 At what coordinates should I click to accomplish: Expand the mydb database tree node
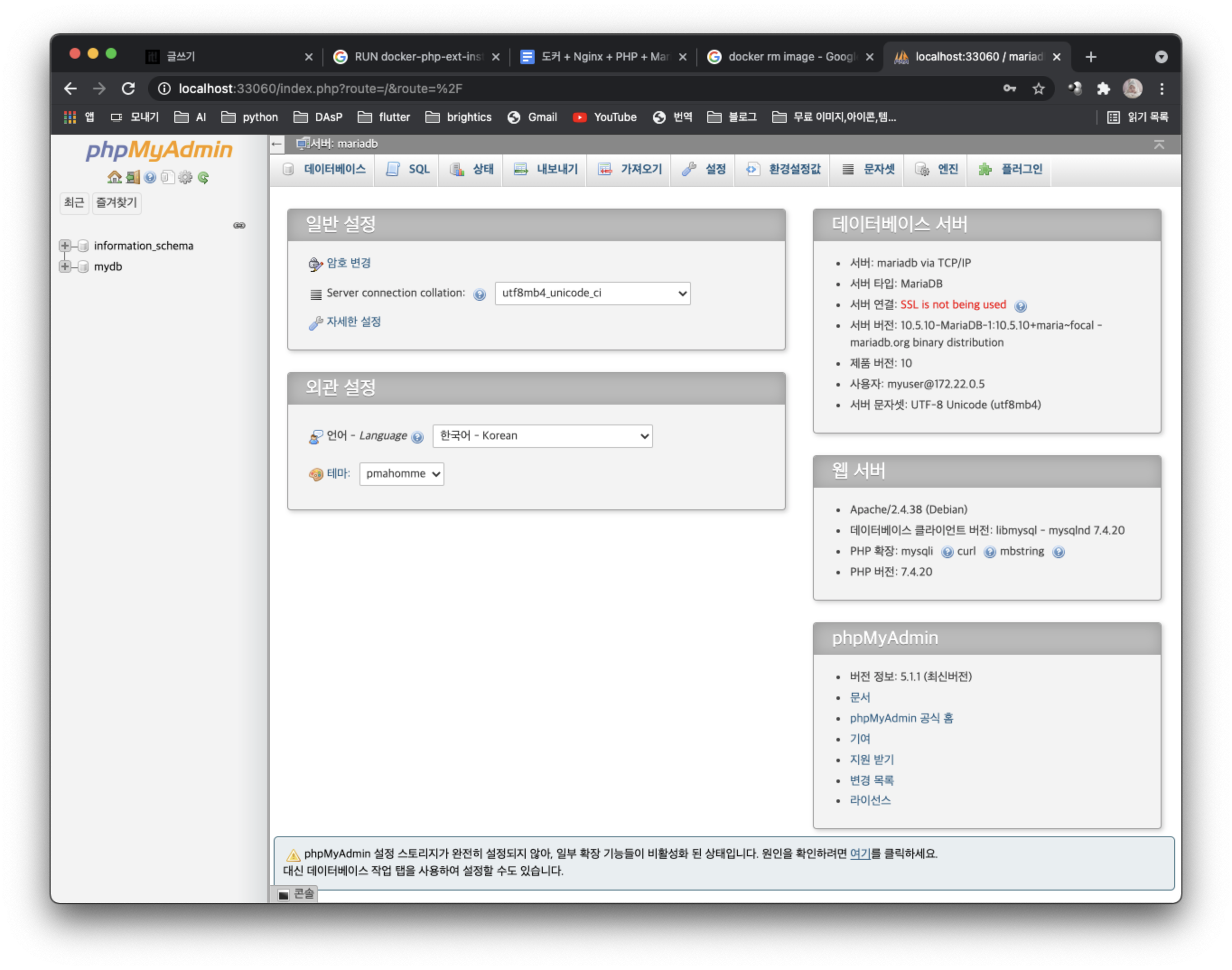65,266
